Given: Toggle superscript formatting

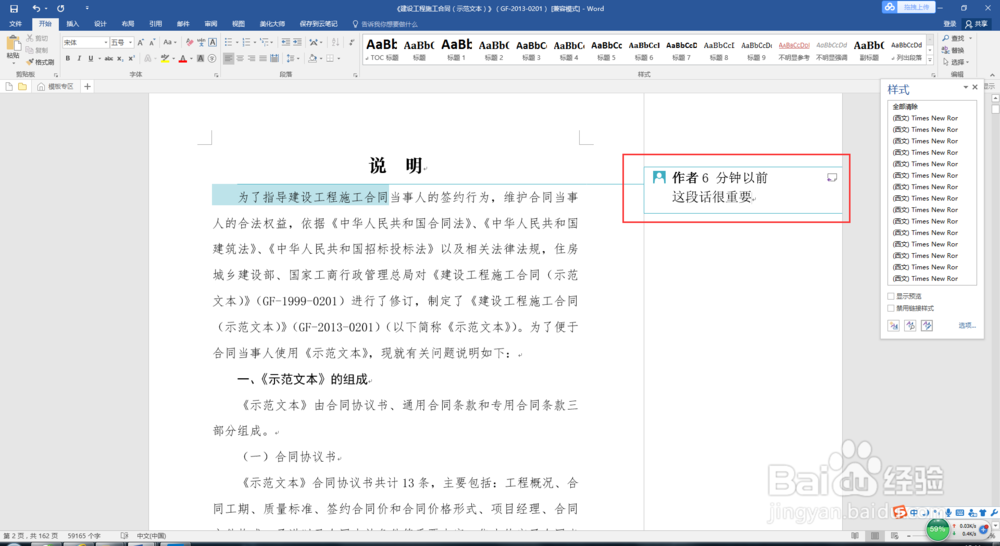Looking at the screenshot, I should click(x=131, y=58).
